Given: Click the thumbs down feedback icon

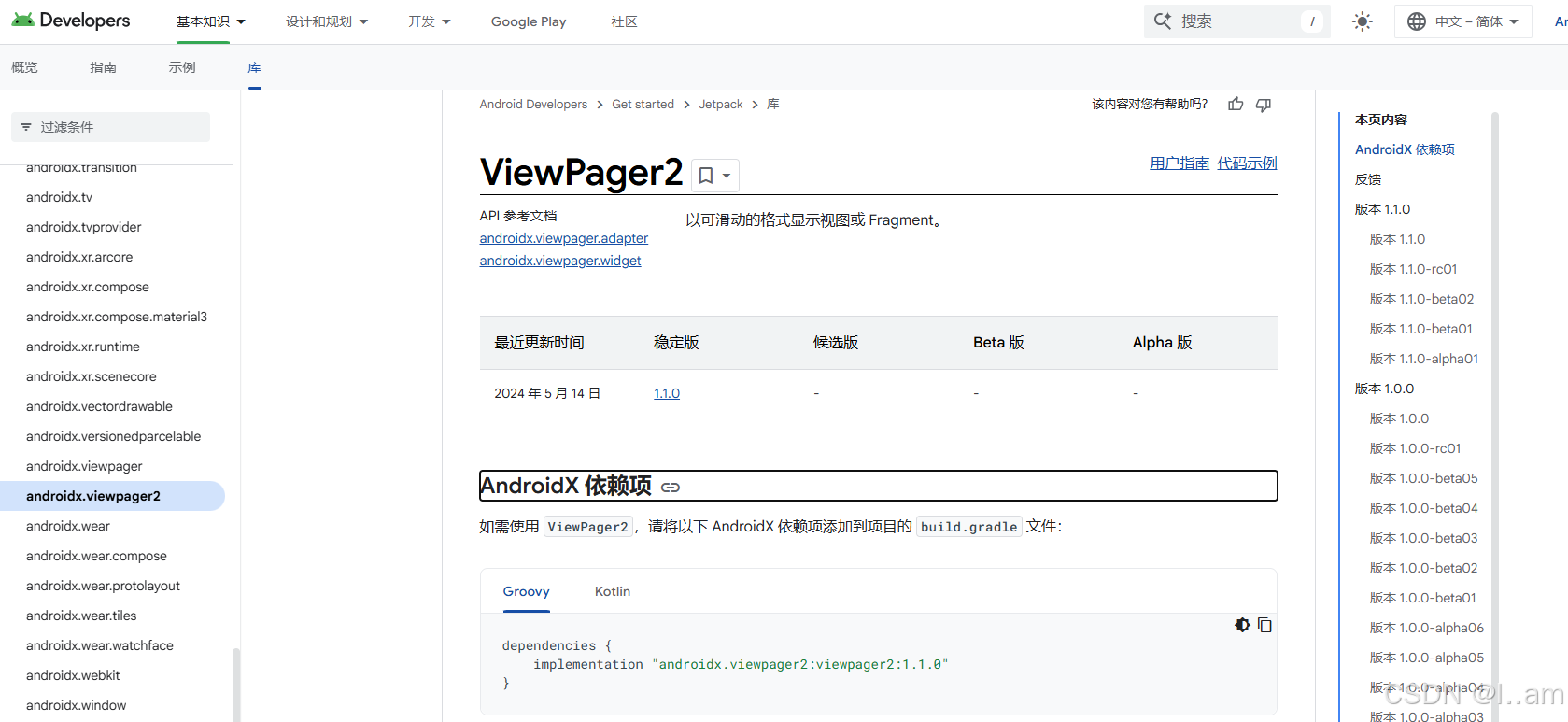Looking at the screenshot, I should (x=1264, y=105).
